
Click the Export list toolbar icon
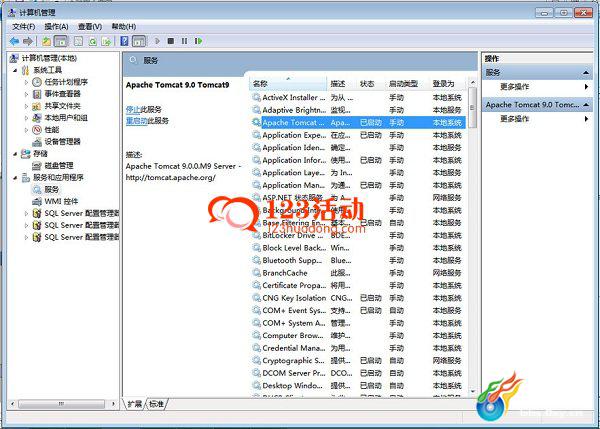[107, 41]
